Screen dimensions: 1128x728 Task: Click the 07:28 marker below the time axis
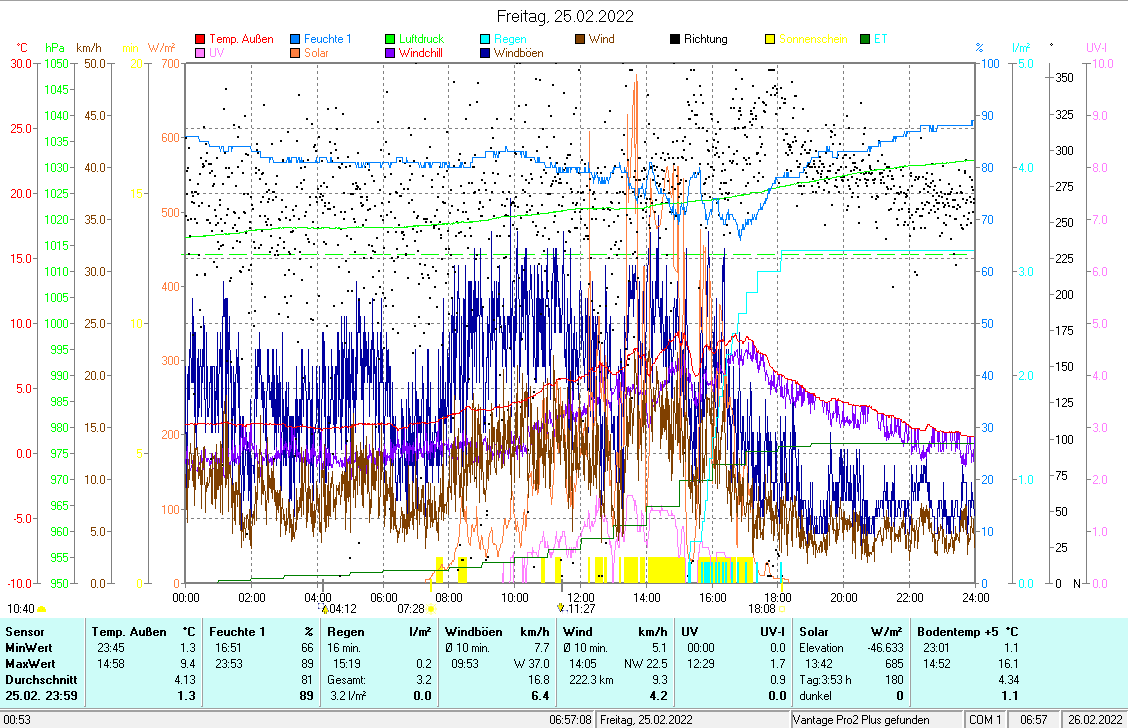tap(411, 608)
